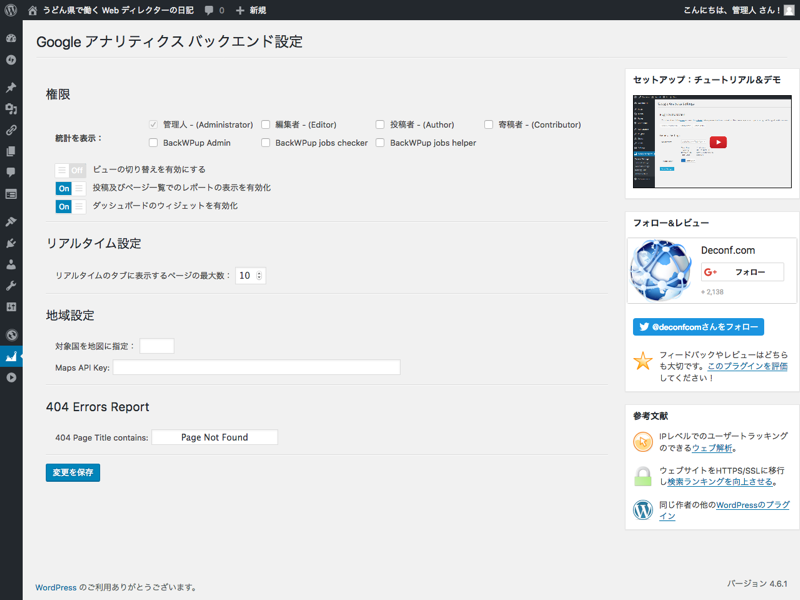Click the green padlock icon

(643, 476)
